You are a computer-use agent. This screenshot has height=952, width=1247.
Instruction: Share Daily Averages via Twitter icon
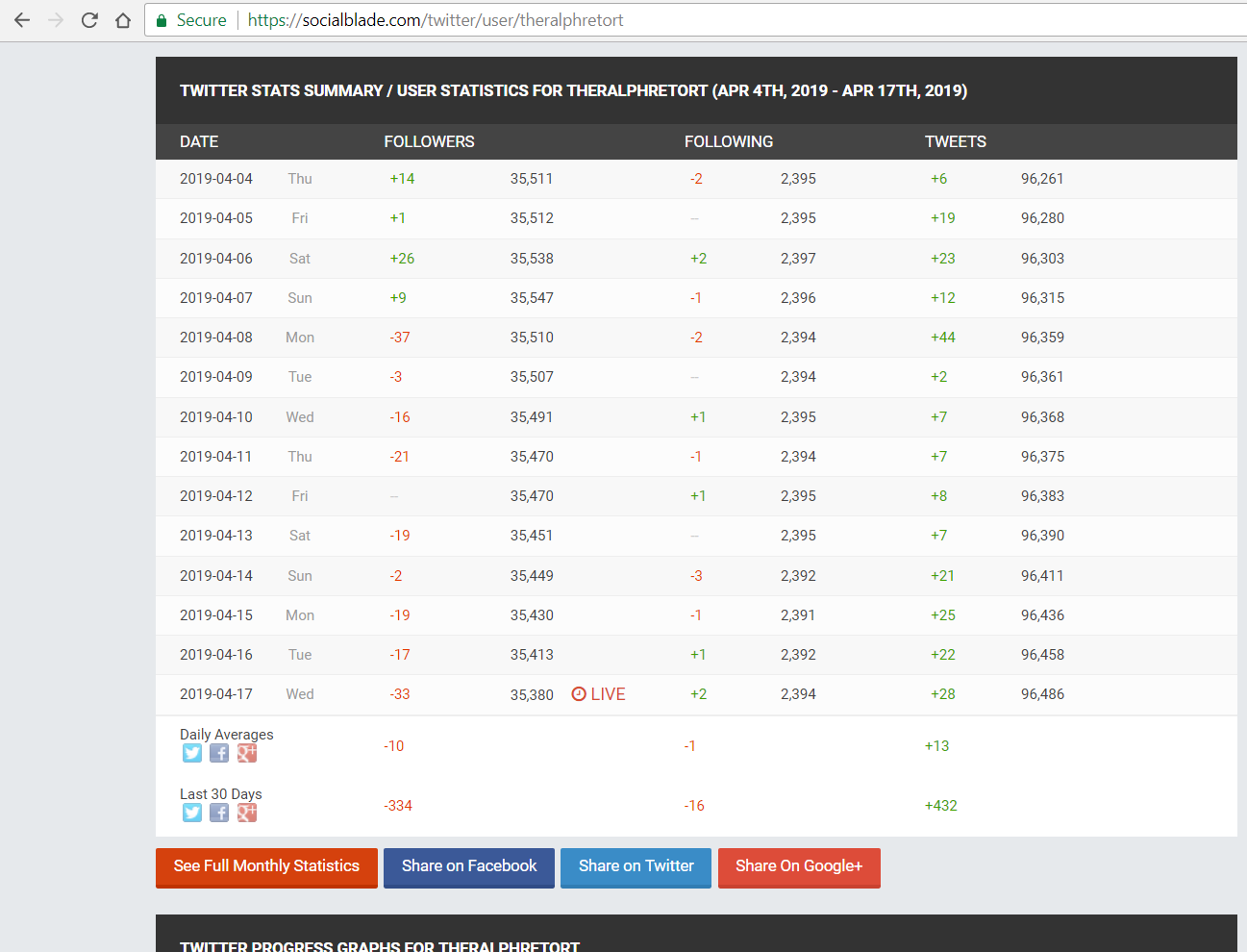192,753
